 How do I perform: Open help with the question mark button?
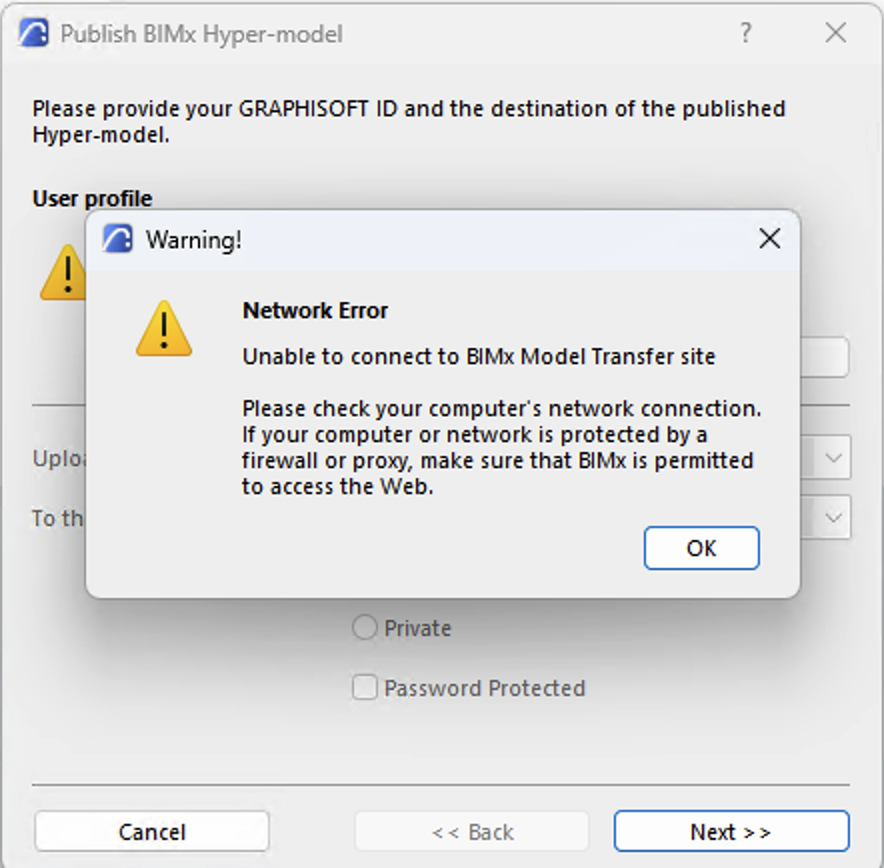point(745,33)
